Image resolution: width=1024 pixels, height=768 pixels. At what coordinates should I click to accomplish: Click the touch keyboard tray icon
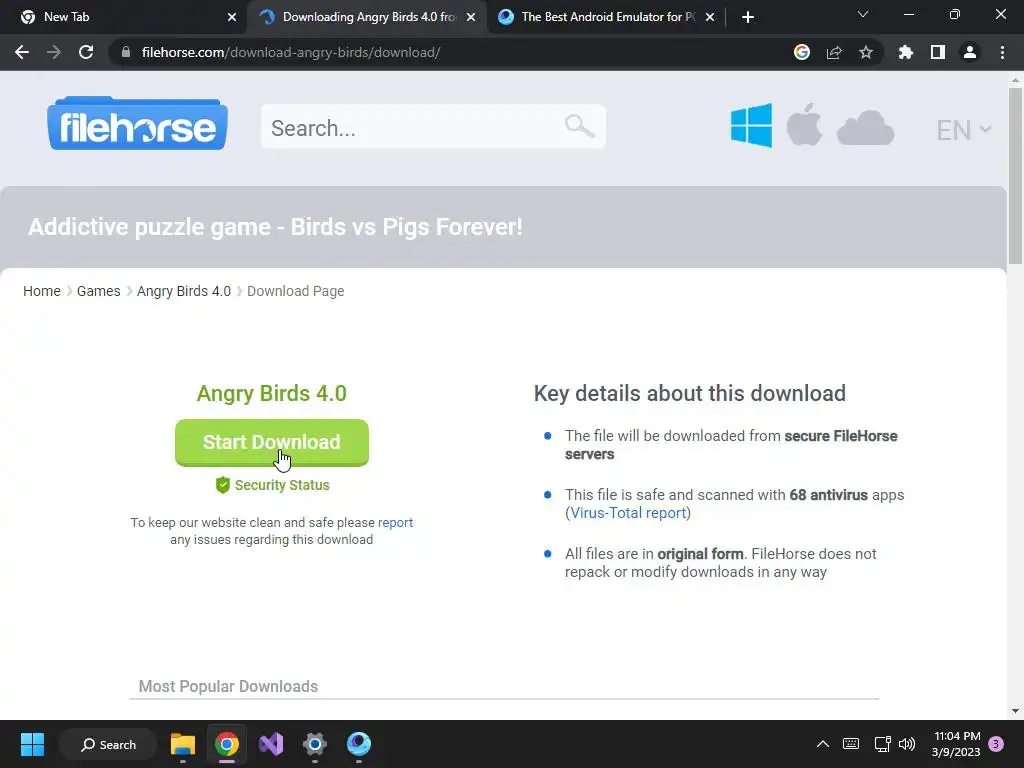pyautogui.click(x=851, y=744)
